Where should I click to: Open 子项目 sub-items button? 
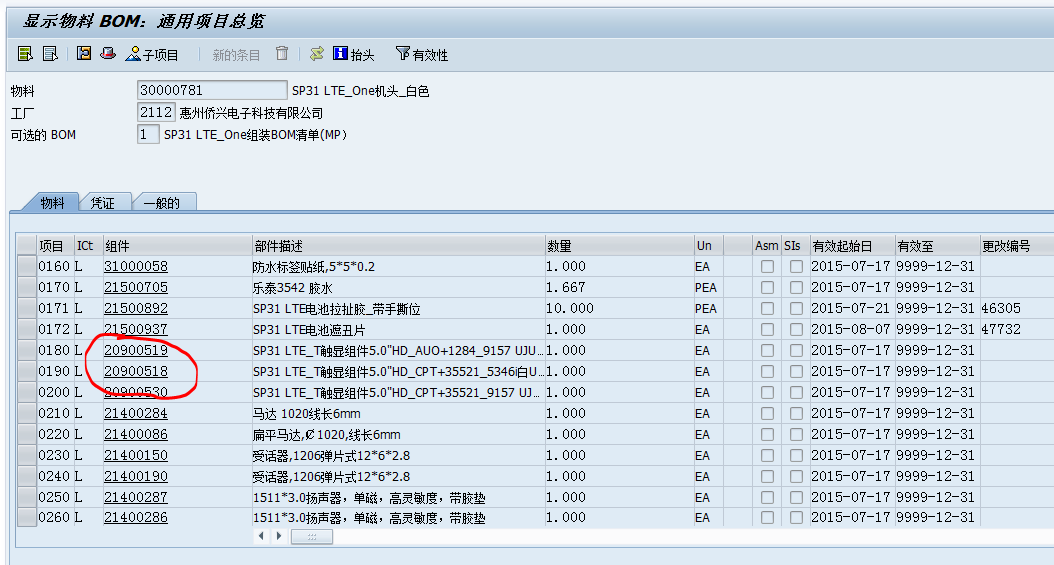153,54
